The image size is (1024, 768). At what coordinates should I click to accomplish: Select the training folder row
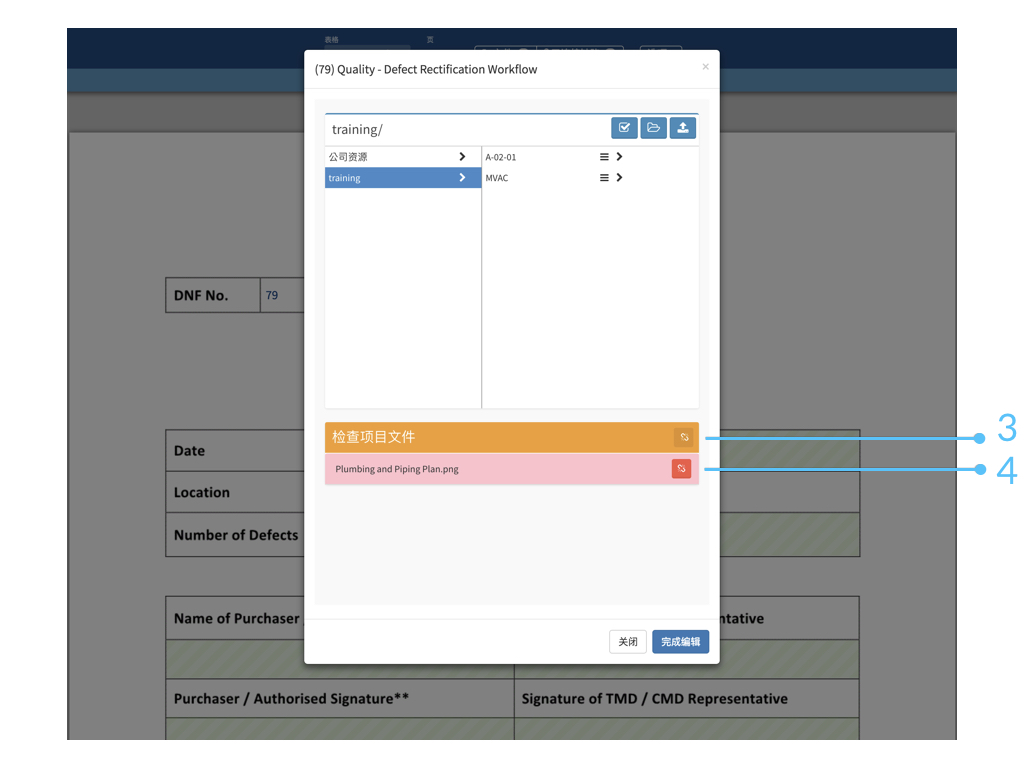pyautogui.click(x=403, y=178)
